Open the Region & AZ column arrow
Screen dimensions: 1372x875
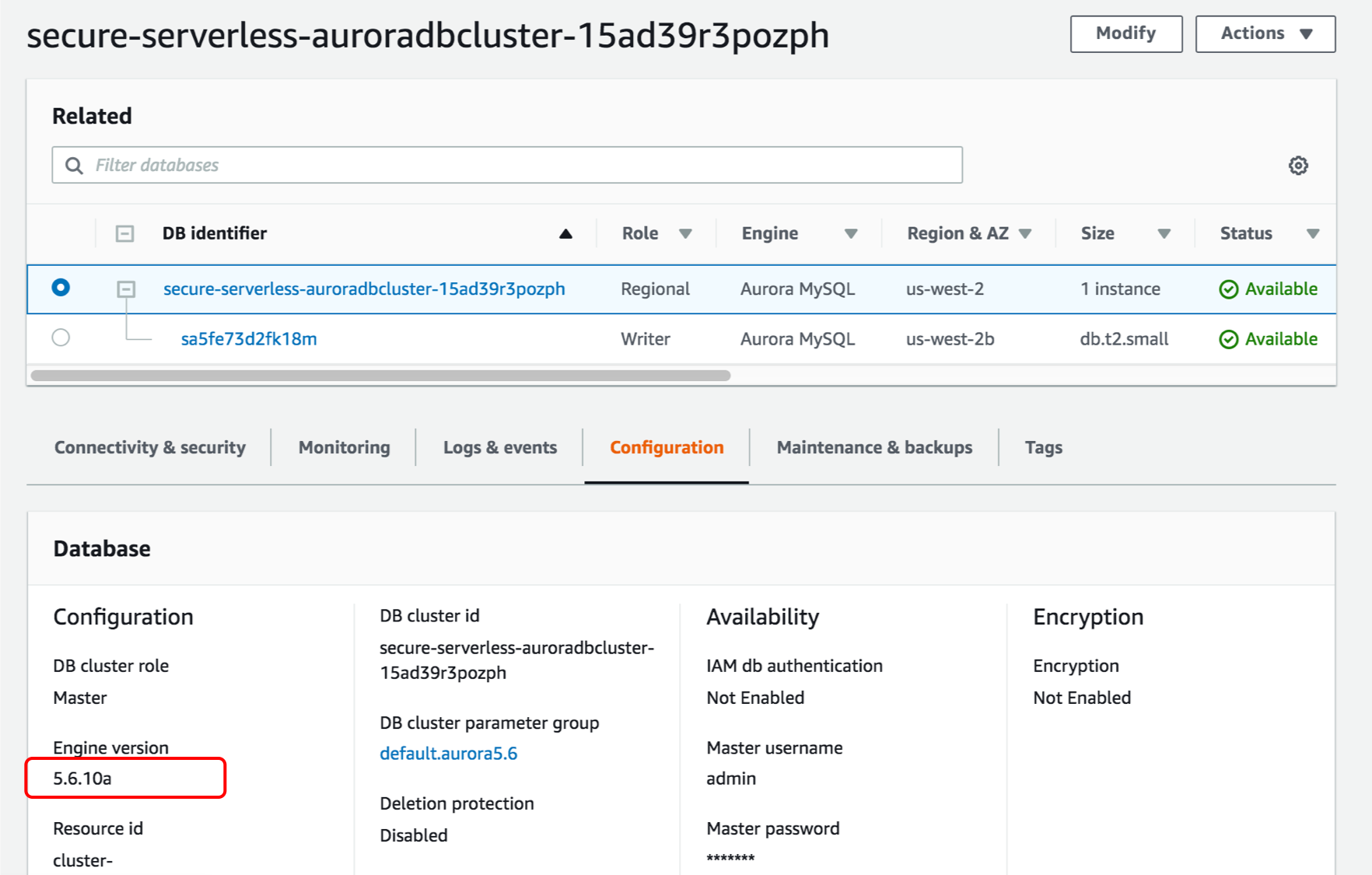coord(1025,233)
